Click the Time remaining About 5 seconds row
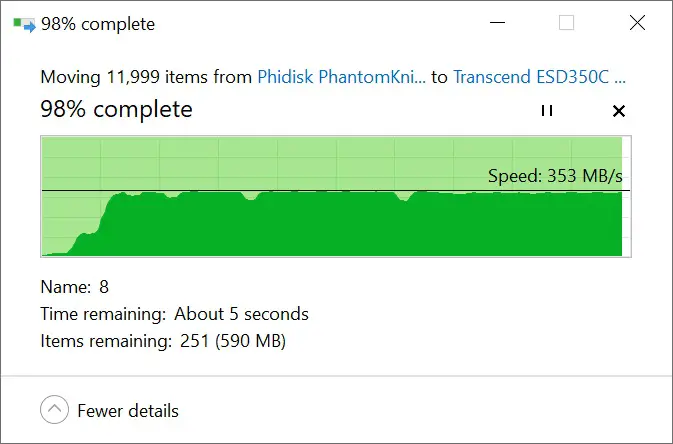673x444 pixels. [x=174, y=314]
